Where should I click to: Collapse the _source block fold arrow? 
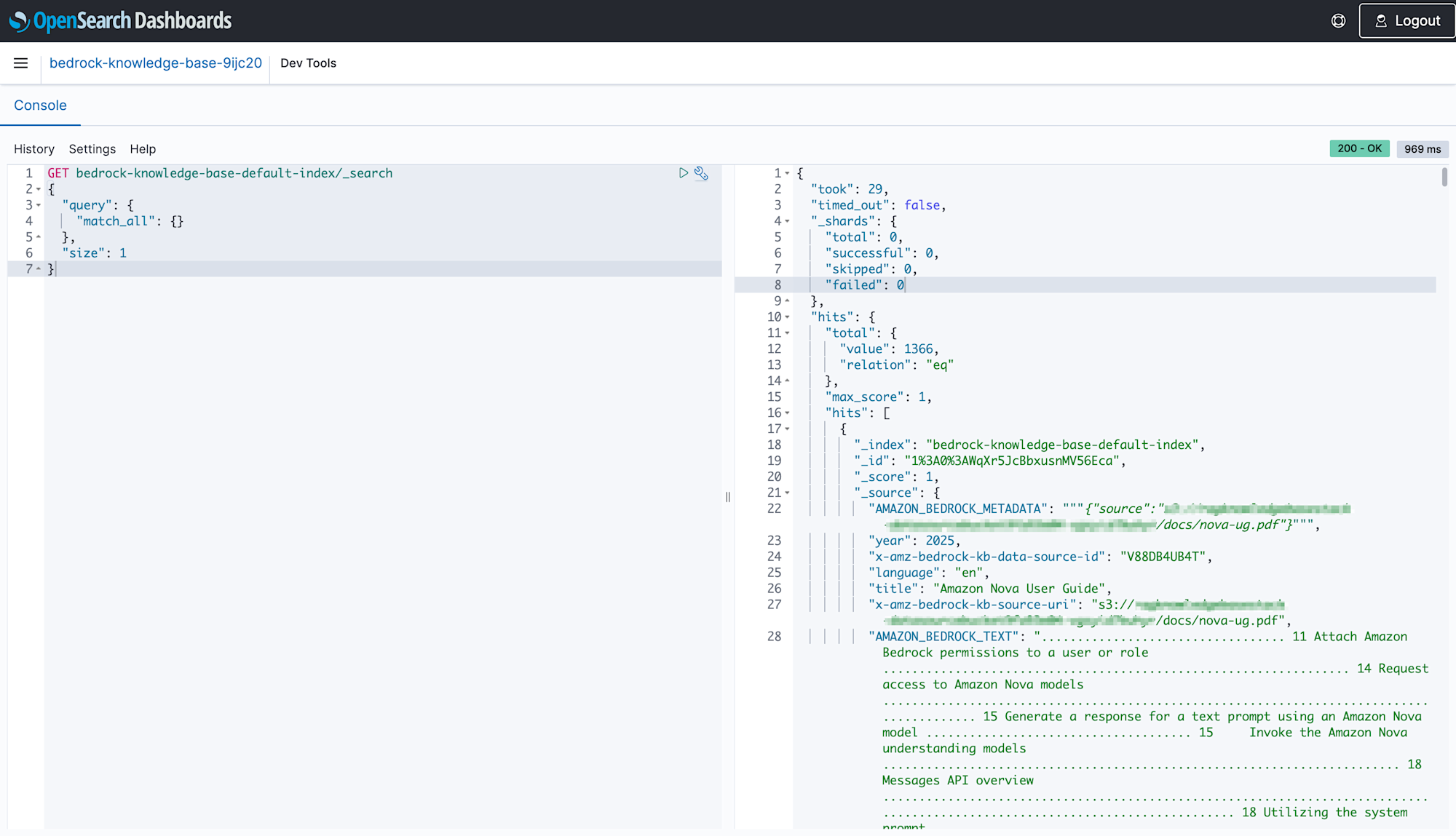click(x=787, y=493)
